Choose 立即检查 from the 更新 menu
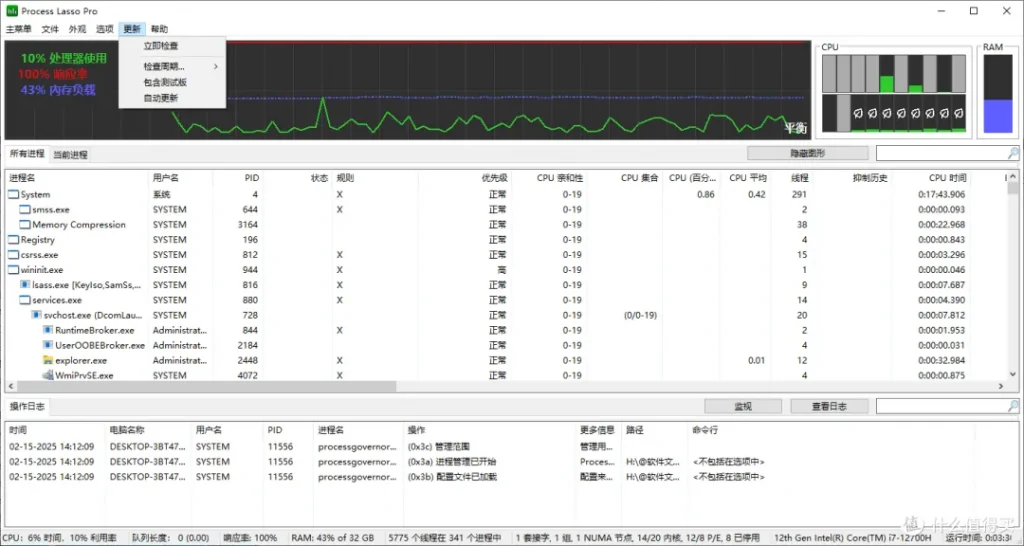Viewport: 1024px width, 546px height. (172, 46)
